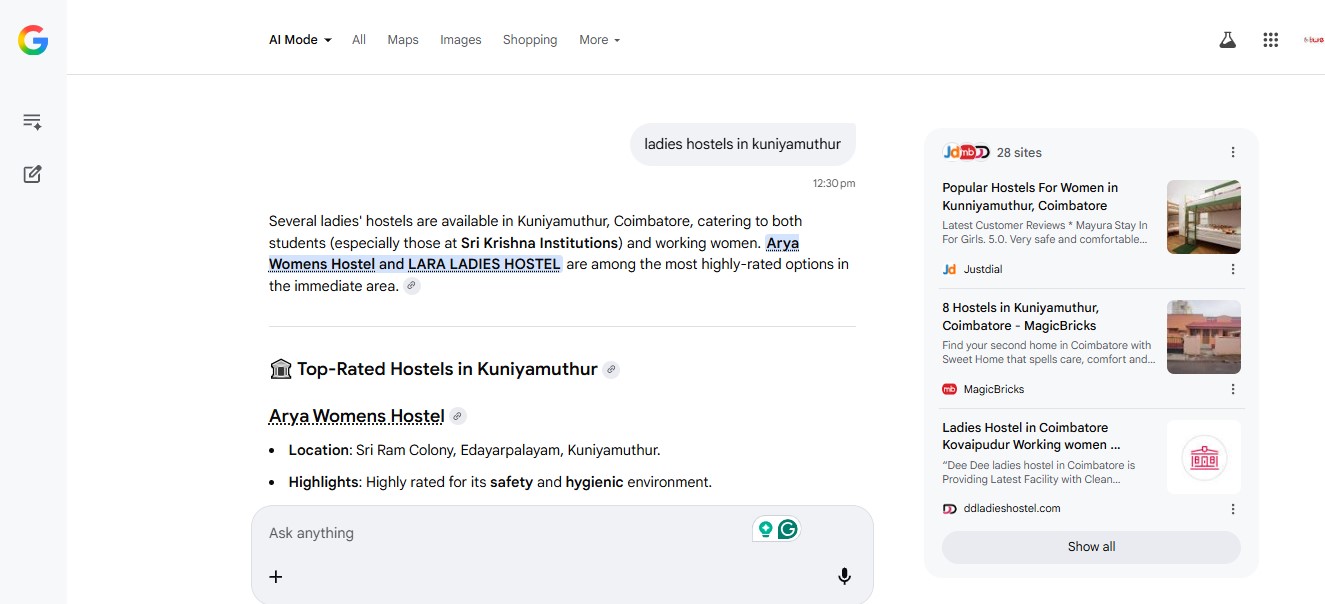
Task: Click the 'ladies hostels in kuniyamuthur' query bubble
Action: click(743, 144)
